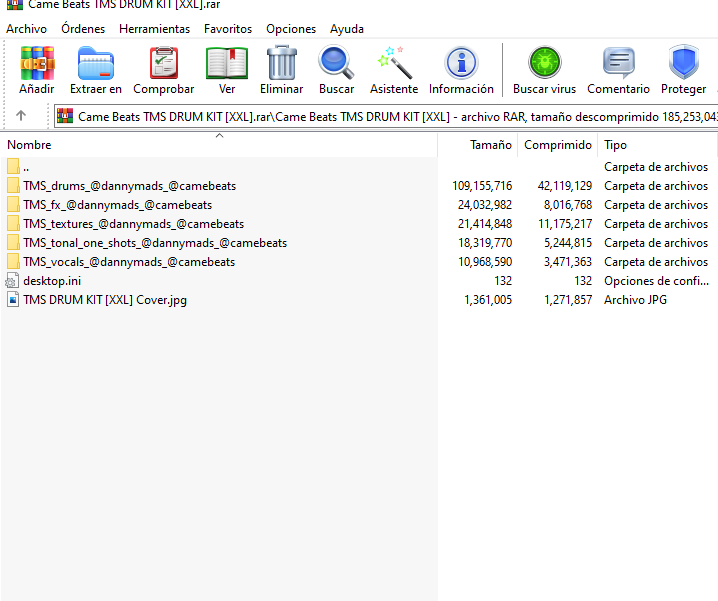Viewport: 718px width, 601px height.
Task: Open the Favoritos menu
Action: [x=228, y=29]
